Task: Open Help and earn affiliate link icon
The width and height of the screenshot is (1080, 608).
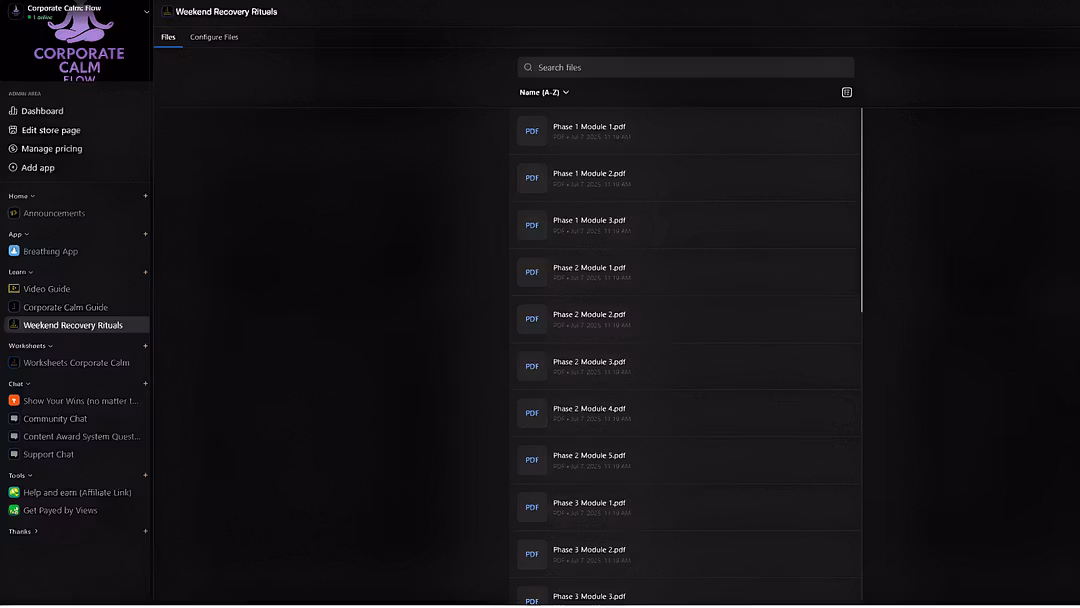Action: [x=14, y=492]
